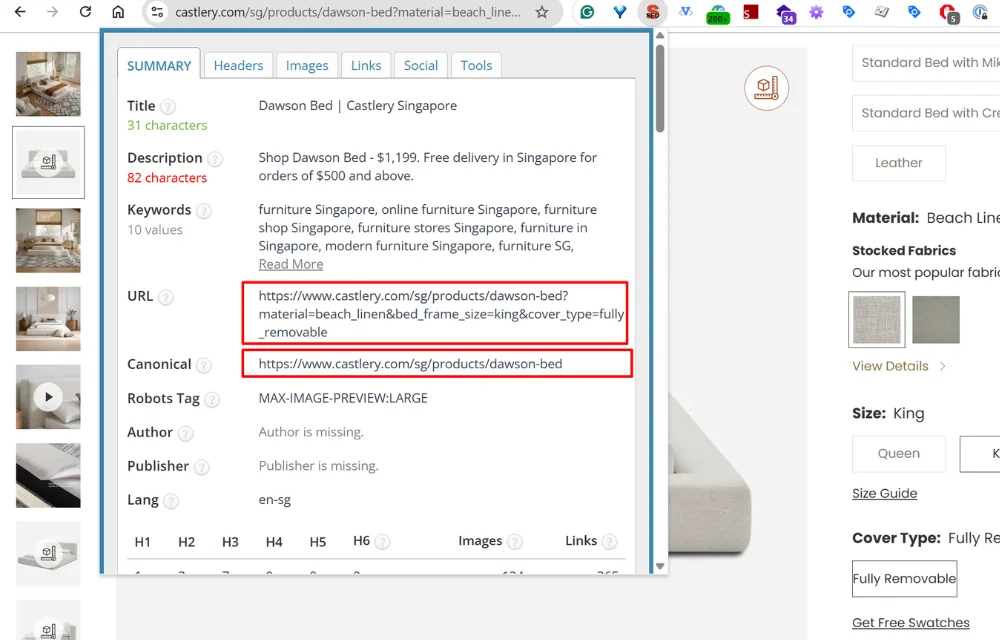Expand the keywords list via Read More

(x=290, y=263)
